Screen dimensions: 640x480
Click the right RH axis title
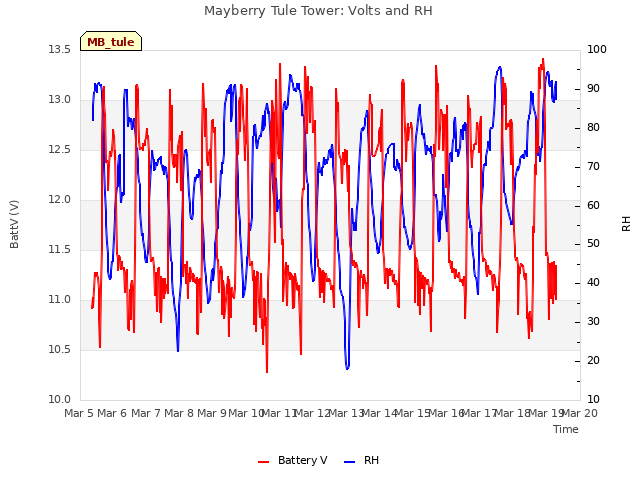click(x=626, y=224)
